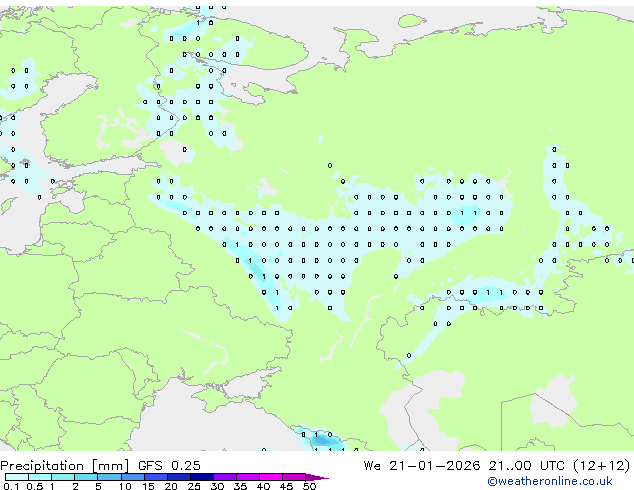
Task: Click the 'GFS 0.25' model label
Action: pos(169,466)
